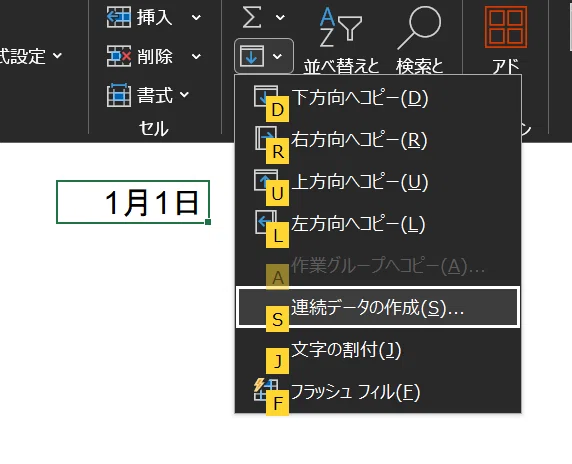
Task: Open the 挿入 dropdown arrow
Action: [x=196, y=17]
